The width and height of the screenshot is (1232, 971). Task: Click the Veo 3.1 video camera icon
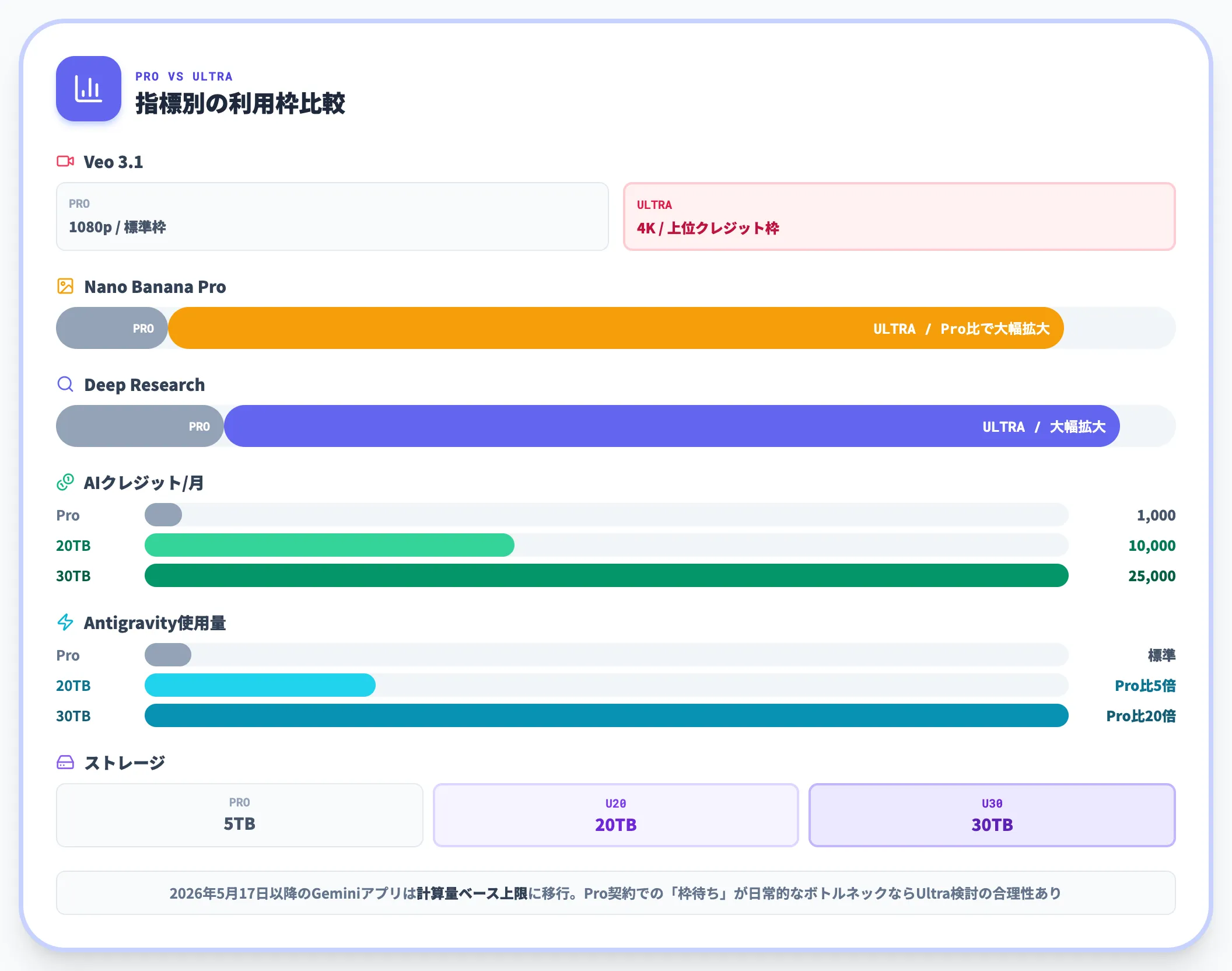tap(65, 161)
